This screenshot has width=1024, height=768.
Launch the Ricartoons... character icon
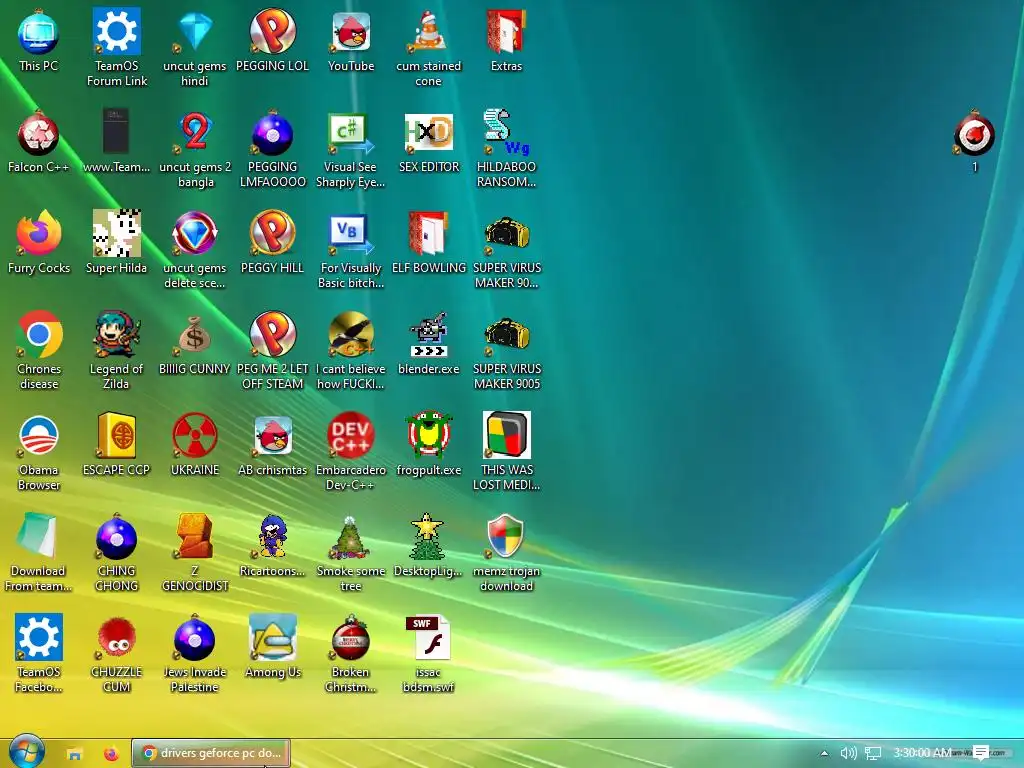click(272, 537)
